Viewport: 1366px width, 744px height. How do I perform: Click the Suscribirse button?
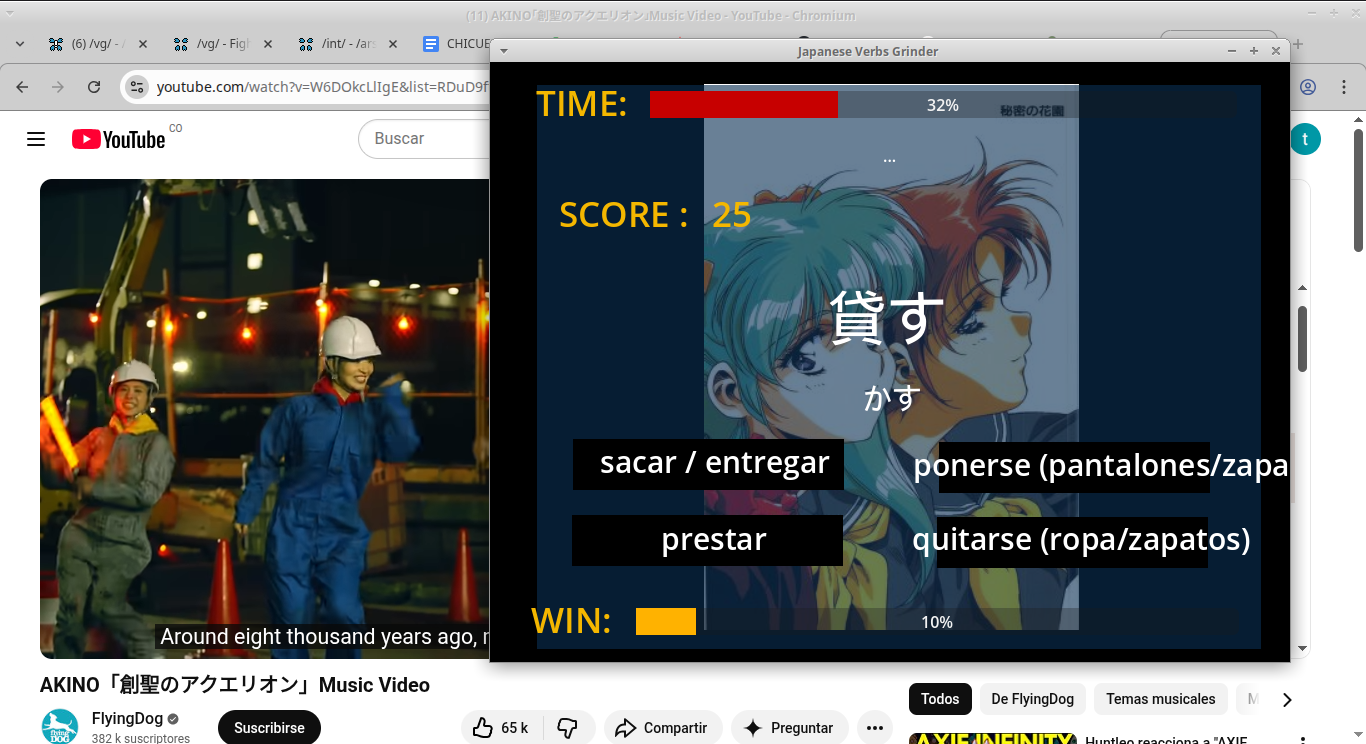click(269, 728)
